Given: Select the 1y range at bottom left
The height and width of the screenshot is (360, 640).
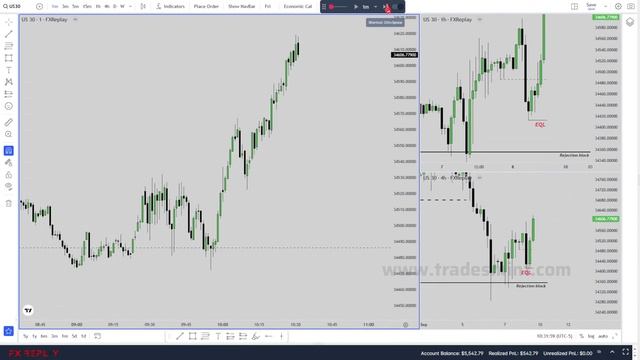Looking at the screenshot, I should coord(35,336).
